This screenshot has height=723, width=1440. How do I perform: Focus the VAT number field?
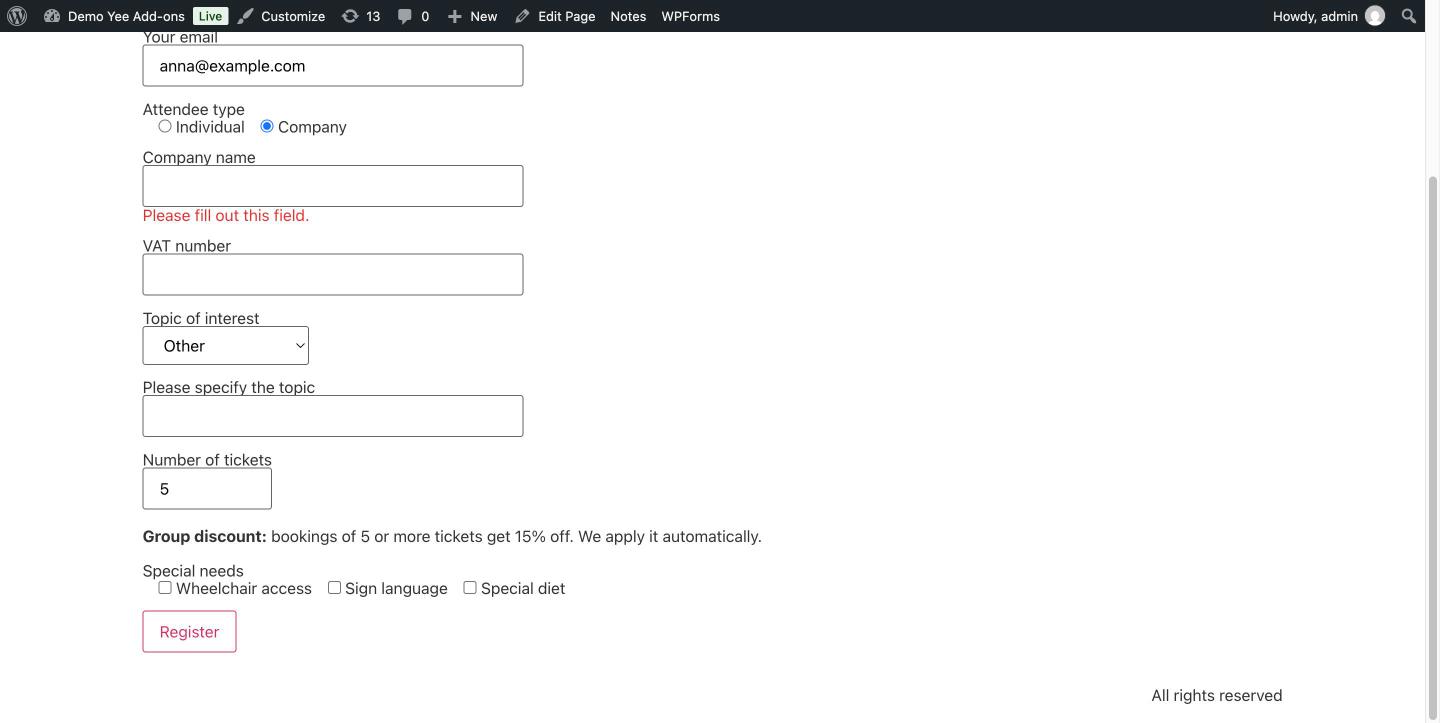[x=333, y=275]
